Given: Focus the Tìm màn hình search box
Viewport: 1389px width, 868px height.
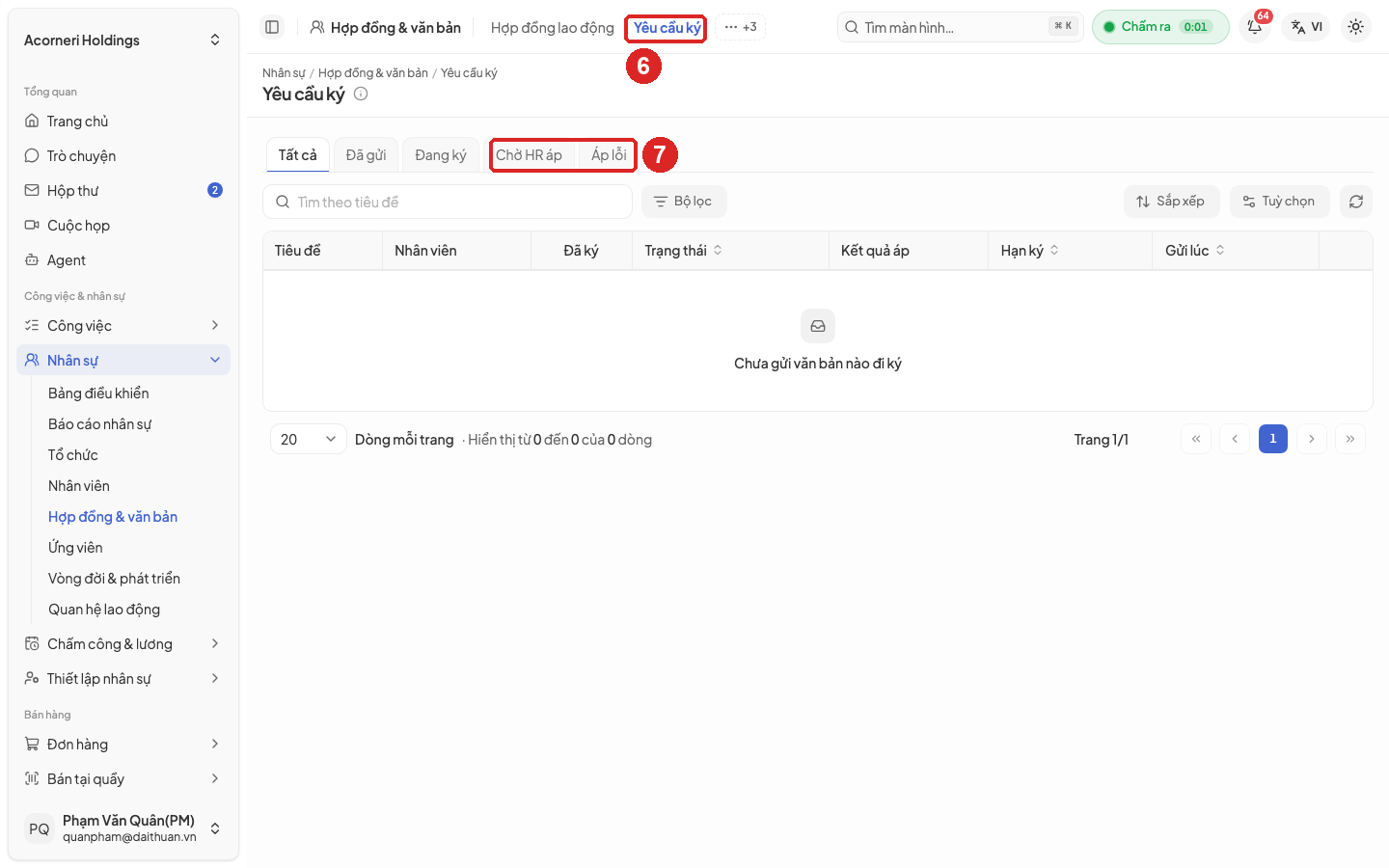Looking at the screenshot, I should [x=961, y=27].
